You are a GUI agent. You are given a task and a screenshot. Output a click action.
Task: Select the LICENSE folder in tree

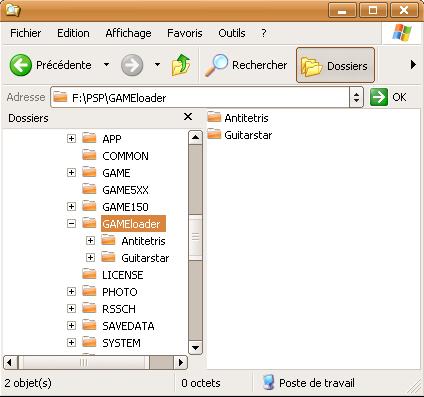coord(123,275)
